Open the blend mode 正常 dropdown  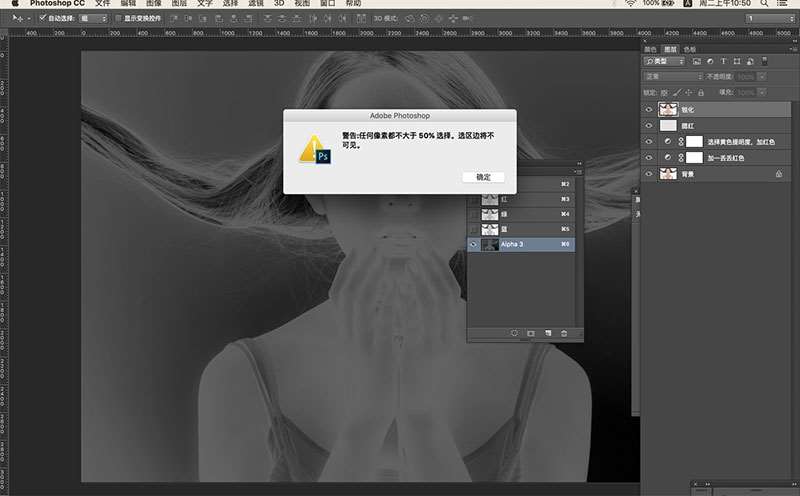[x=672, y=77]
